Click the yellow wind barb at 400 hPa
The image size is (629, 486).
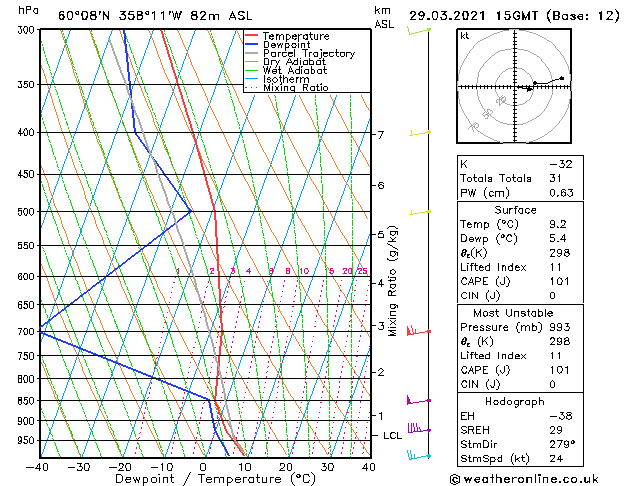420,133
